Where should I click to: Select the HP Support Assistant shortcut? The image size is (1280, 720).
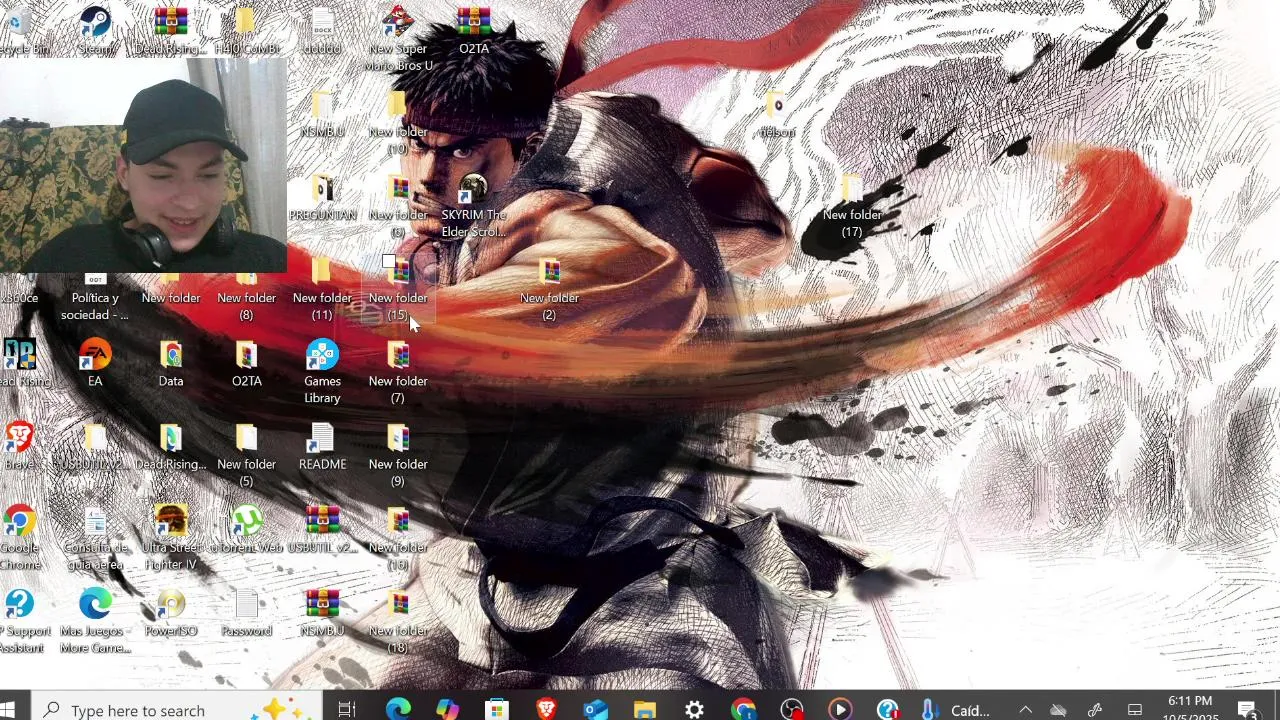(20, 620)
